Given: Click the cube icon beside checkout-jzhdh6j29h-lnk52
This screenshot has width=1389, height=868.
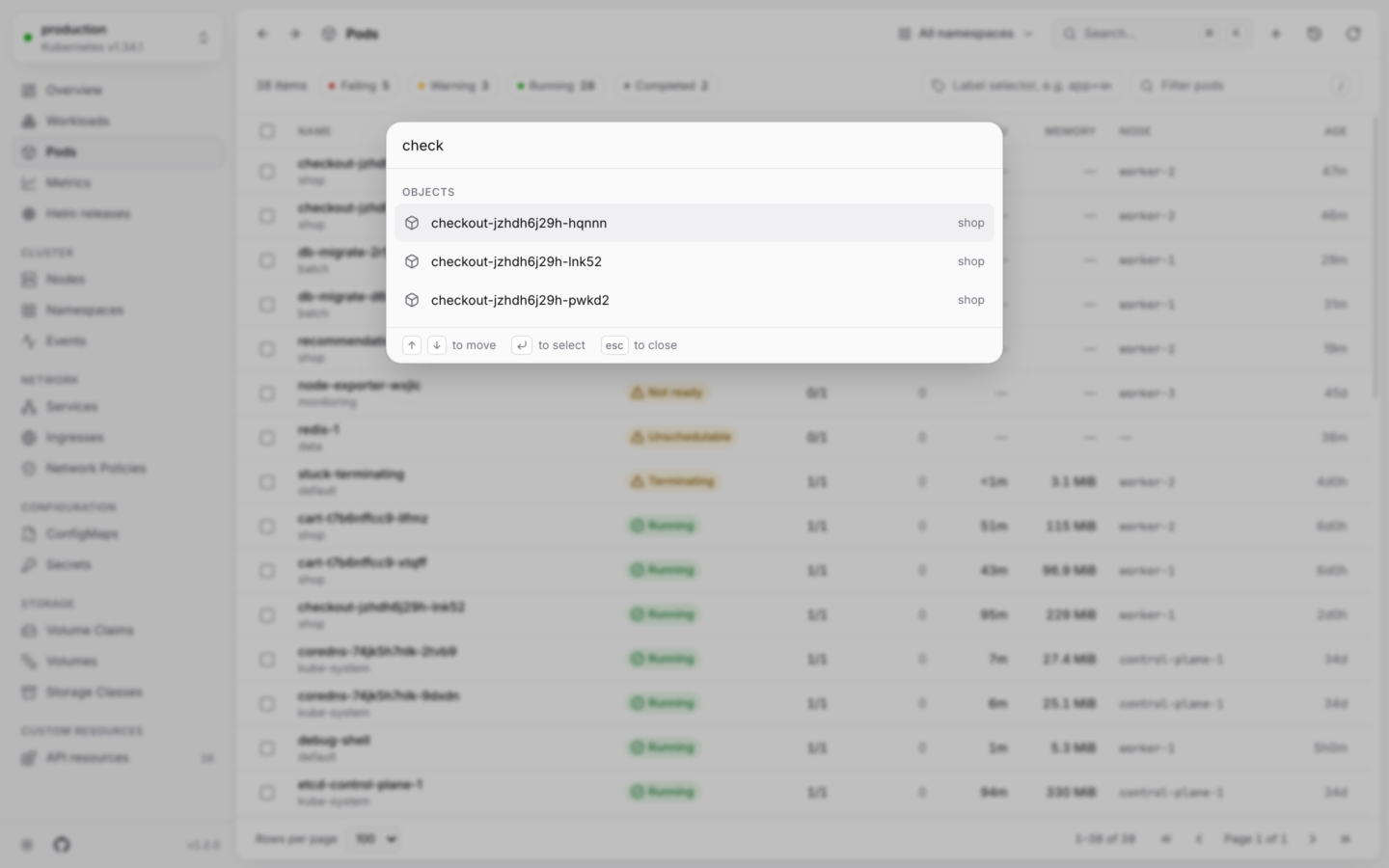Looking at the screenshot, I should pyautogui.click(x=412, y=261).
